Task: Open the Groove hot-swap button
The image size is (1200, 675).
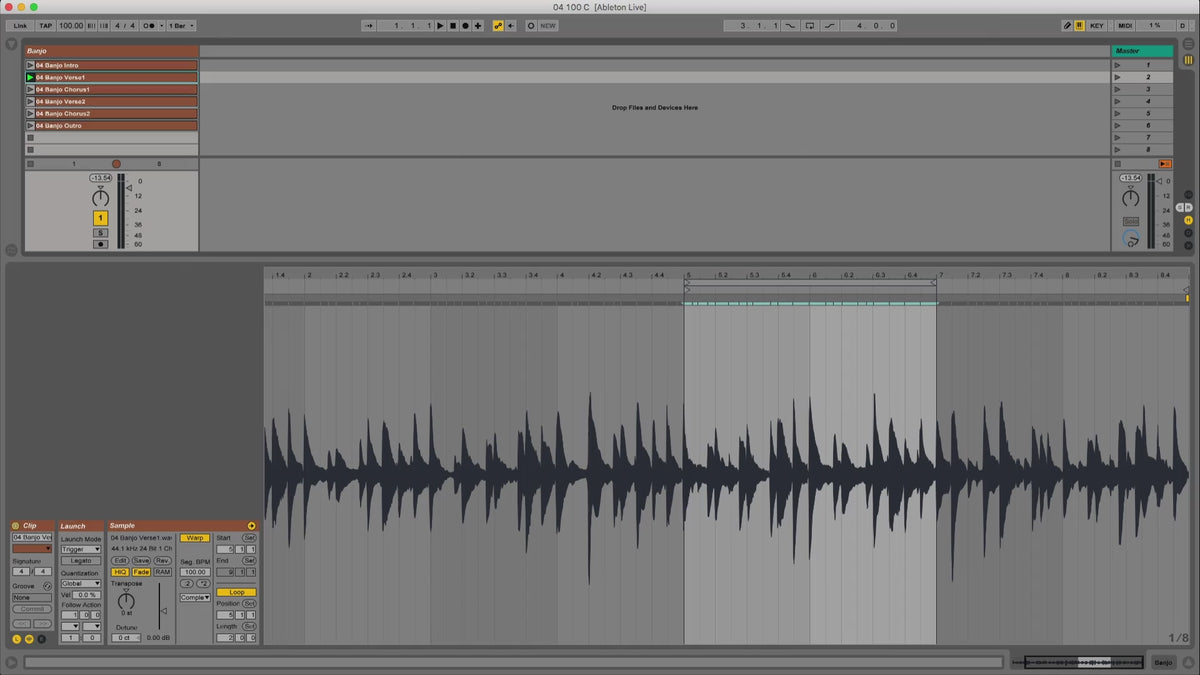Action: (47, 585)
